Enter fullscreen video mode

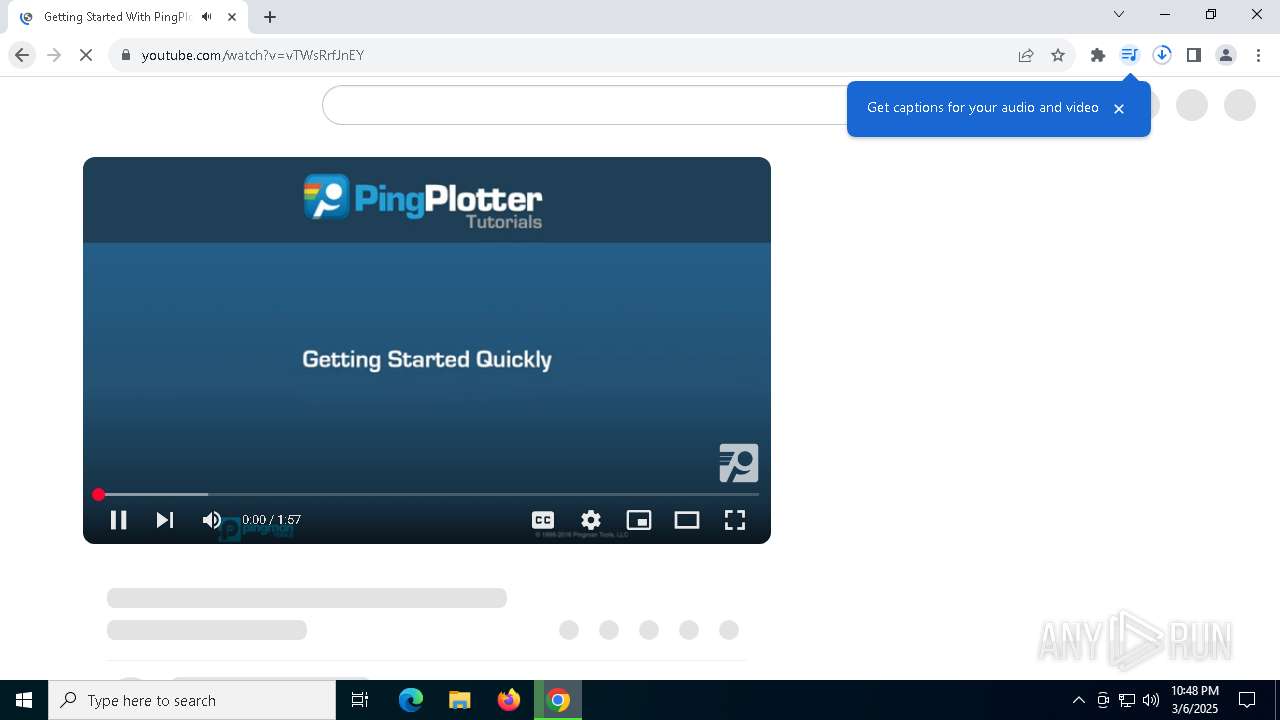pos(735,520)
